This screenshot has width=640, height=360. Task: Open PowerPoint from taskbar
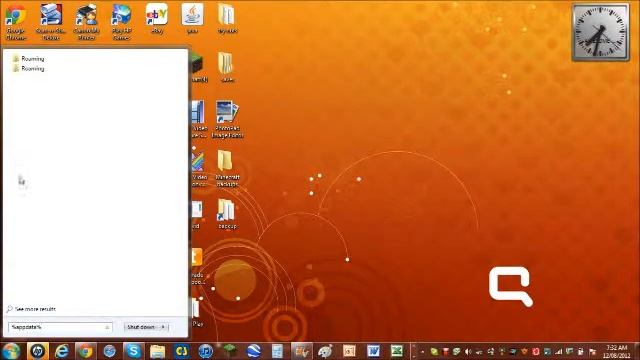point(349,351)
